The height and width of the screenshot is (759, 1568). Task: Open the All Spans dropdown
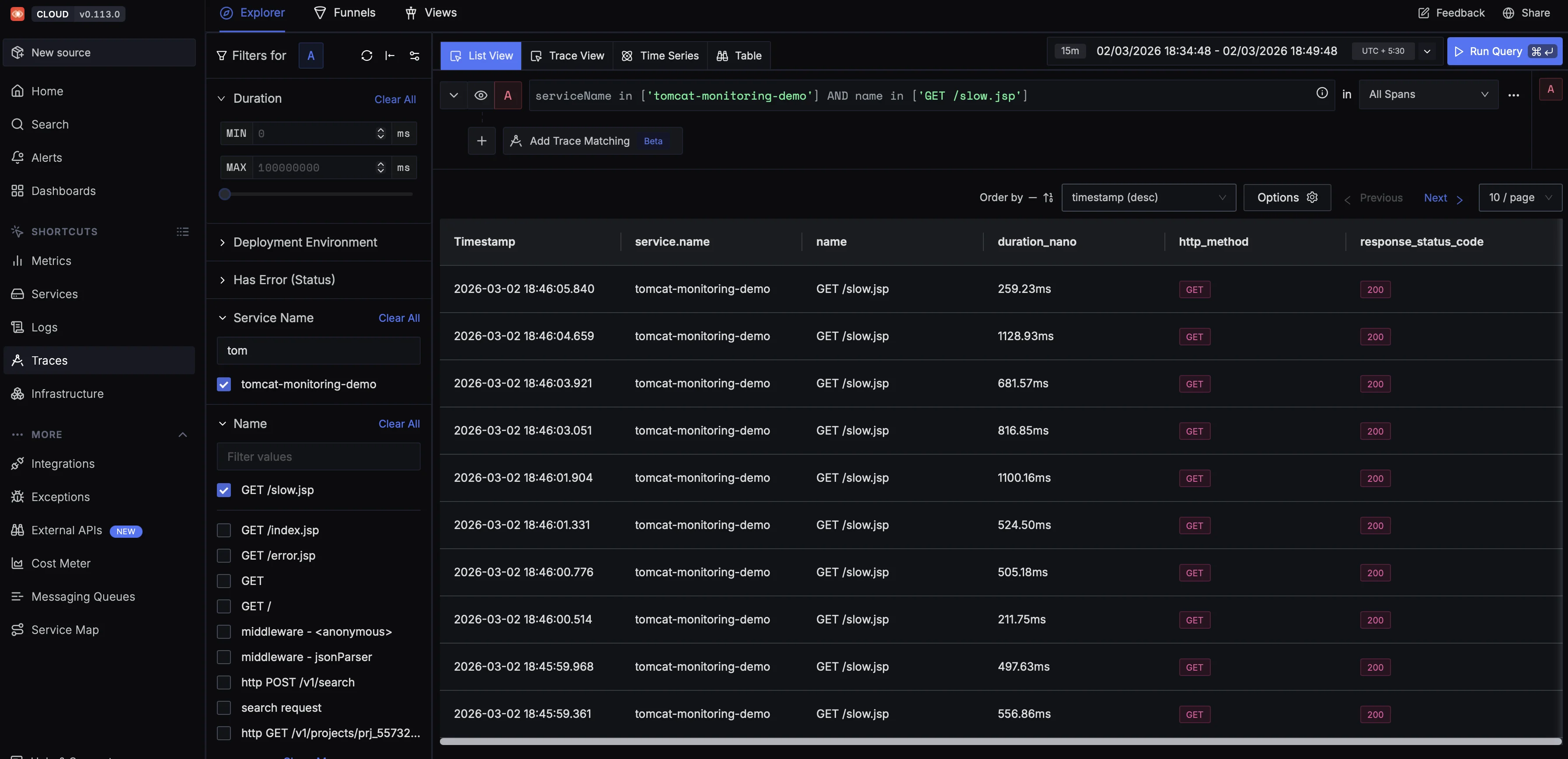[1428, 94]
